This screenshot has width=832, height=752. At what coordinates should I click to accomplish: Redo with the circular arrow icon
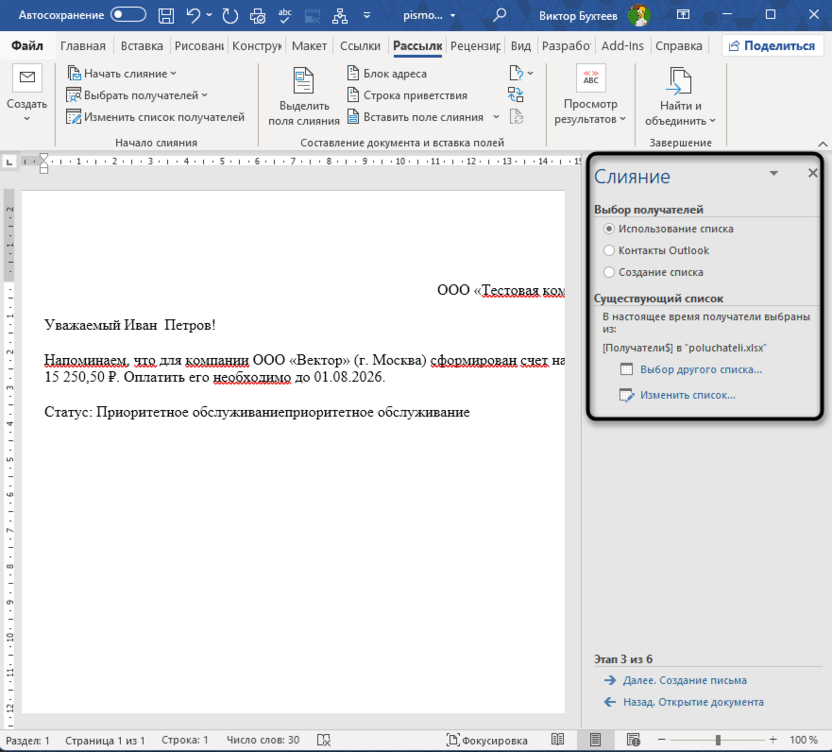tap(230, 16)
